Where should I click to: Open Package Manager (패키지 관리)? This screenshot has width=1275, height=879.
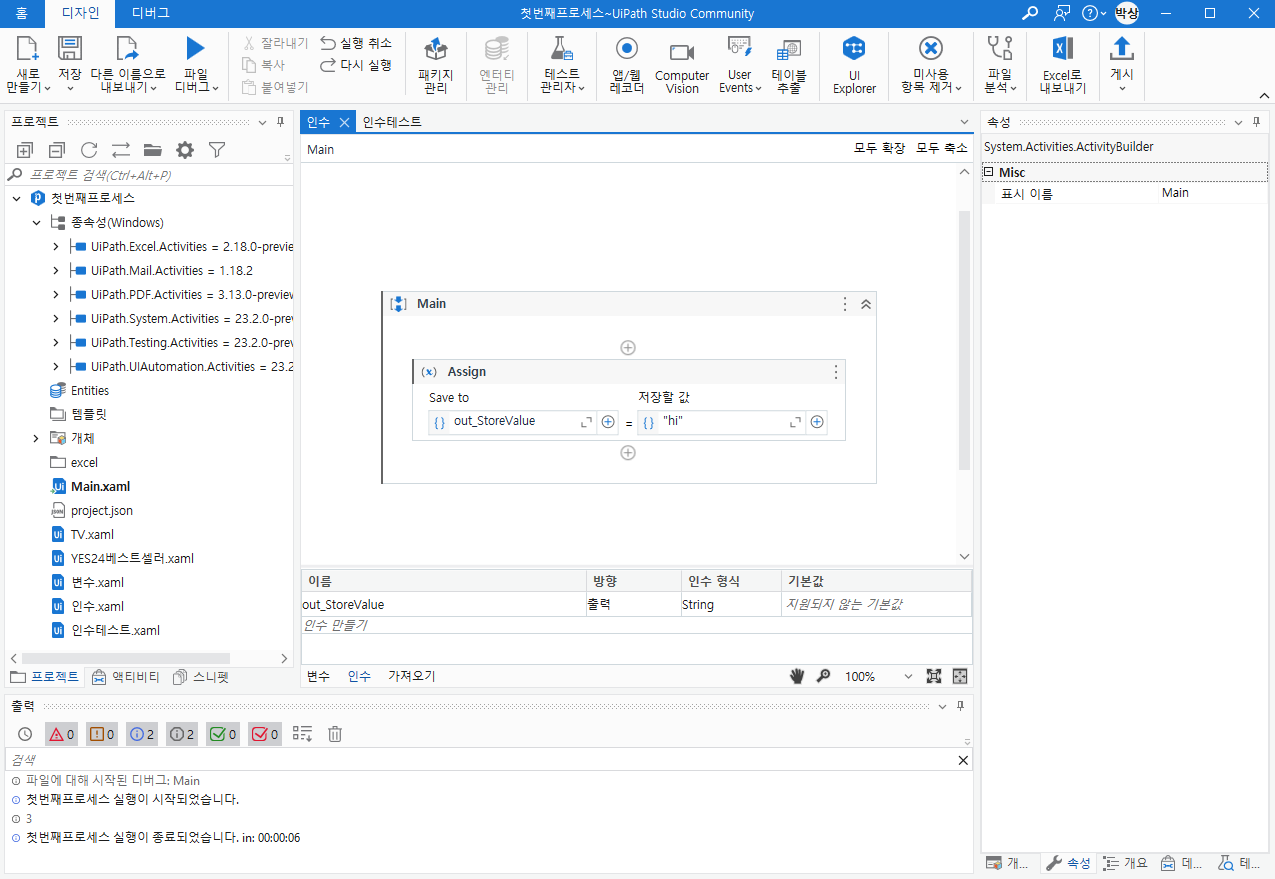436,66
